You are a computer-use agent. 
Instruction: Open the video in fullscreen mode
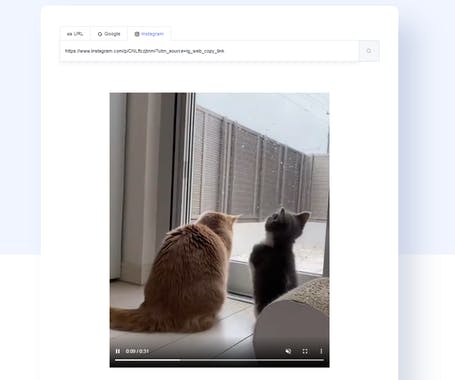pyautogui.click(x=305, y=351)
